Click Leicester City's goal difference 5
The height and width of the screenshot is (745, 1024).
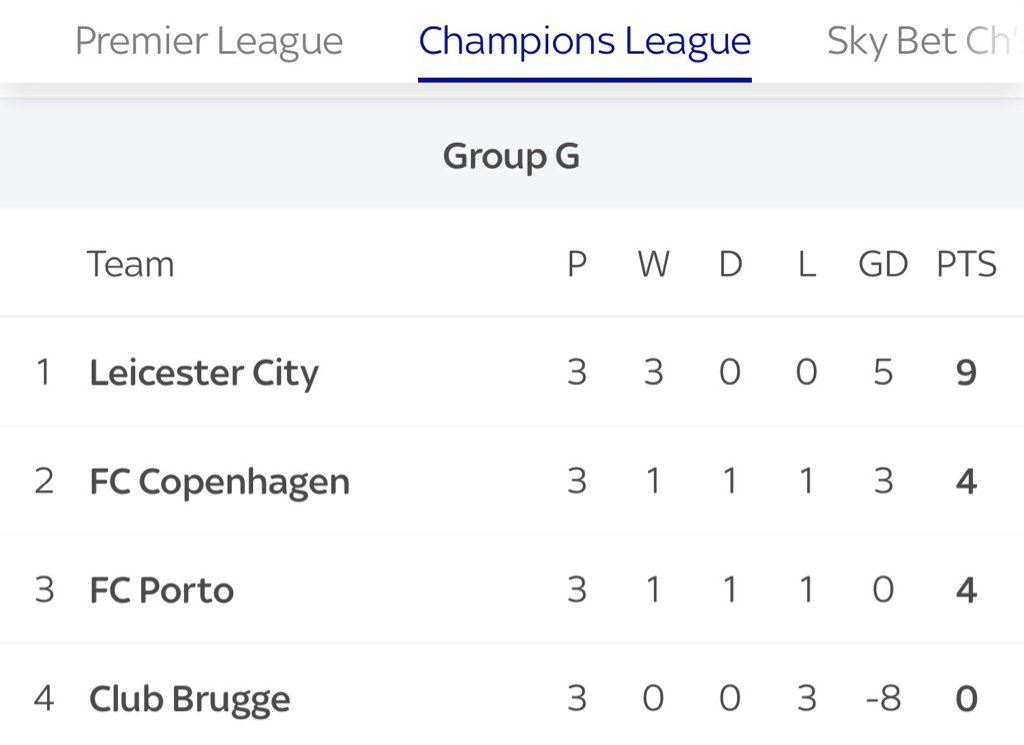tap(883, 373)
